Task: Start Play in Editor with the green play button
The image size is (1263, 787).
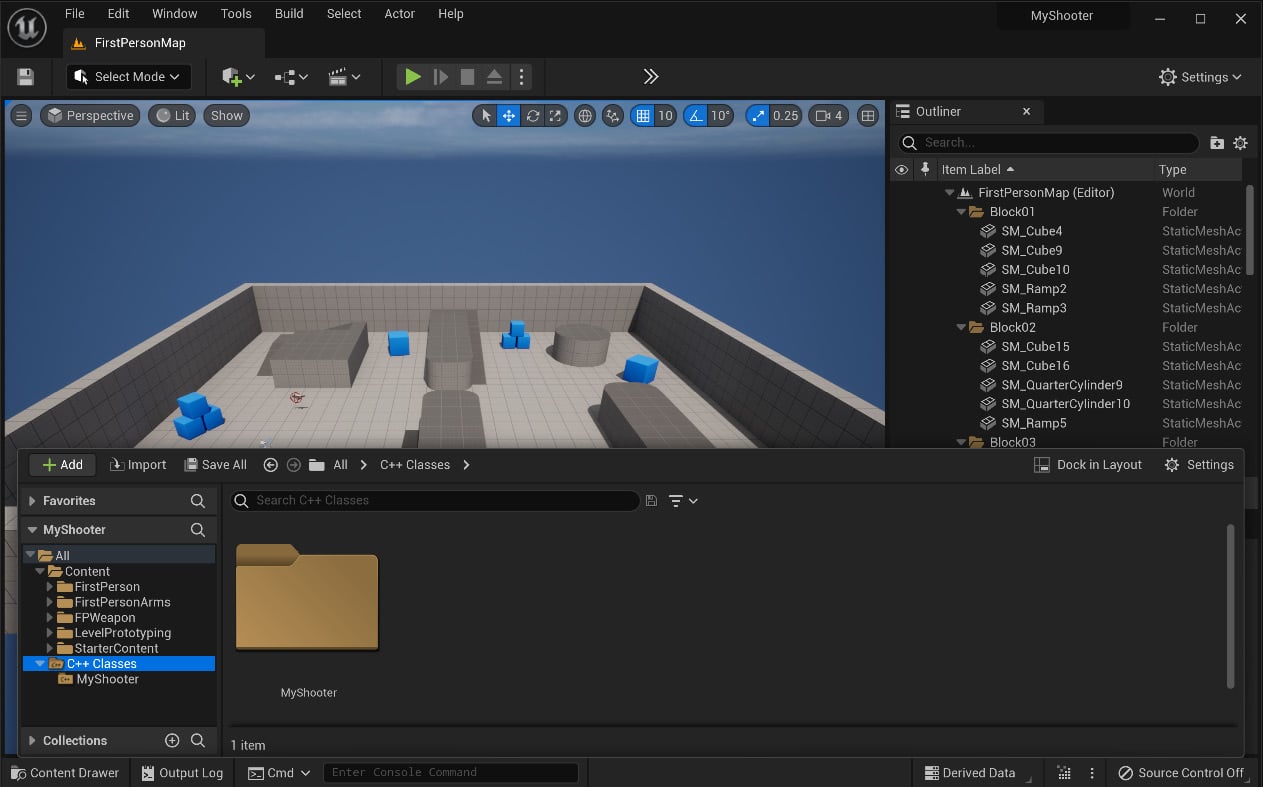Action: 412,77
